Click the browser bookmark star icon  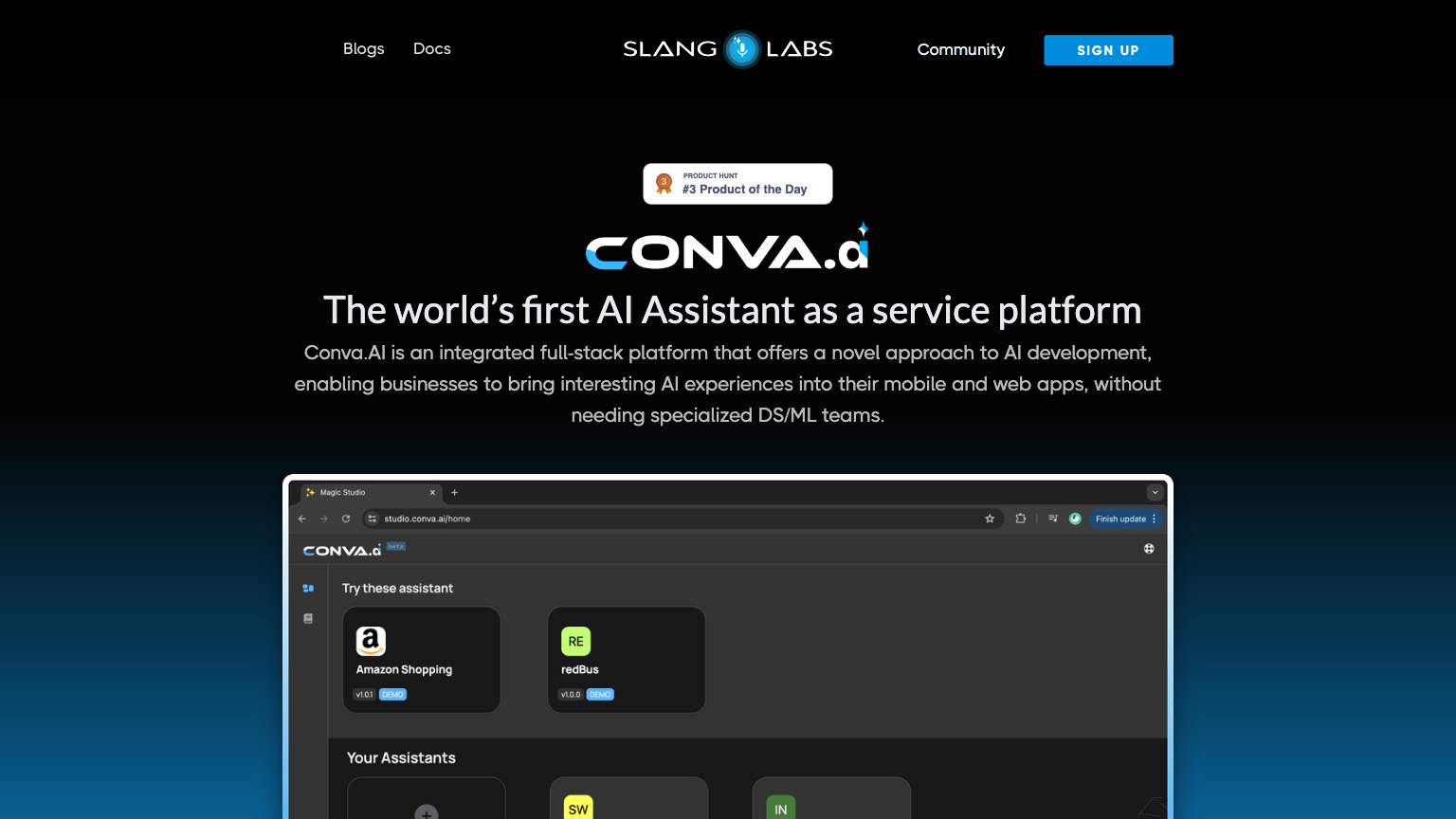(991, 519)
